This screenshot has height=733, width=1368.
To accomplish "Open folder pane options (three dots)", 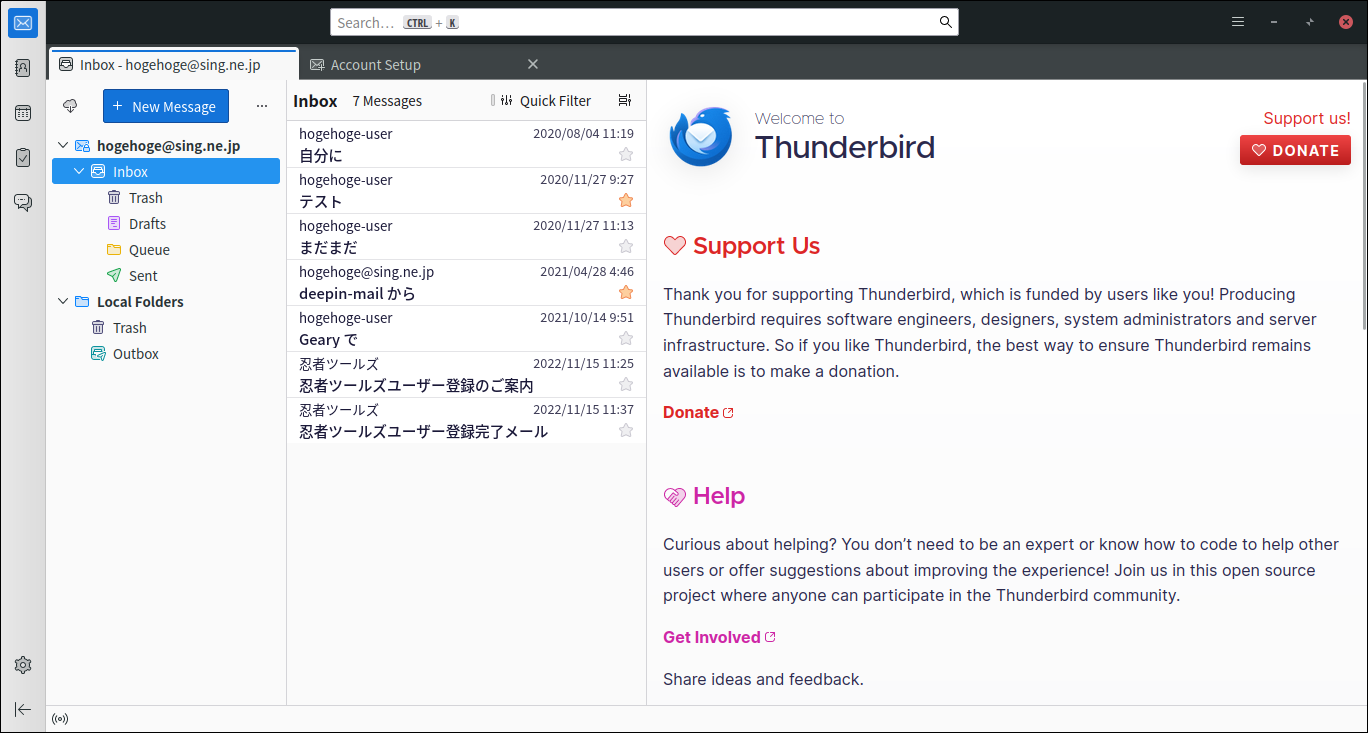I will point(262,106).
